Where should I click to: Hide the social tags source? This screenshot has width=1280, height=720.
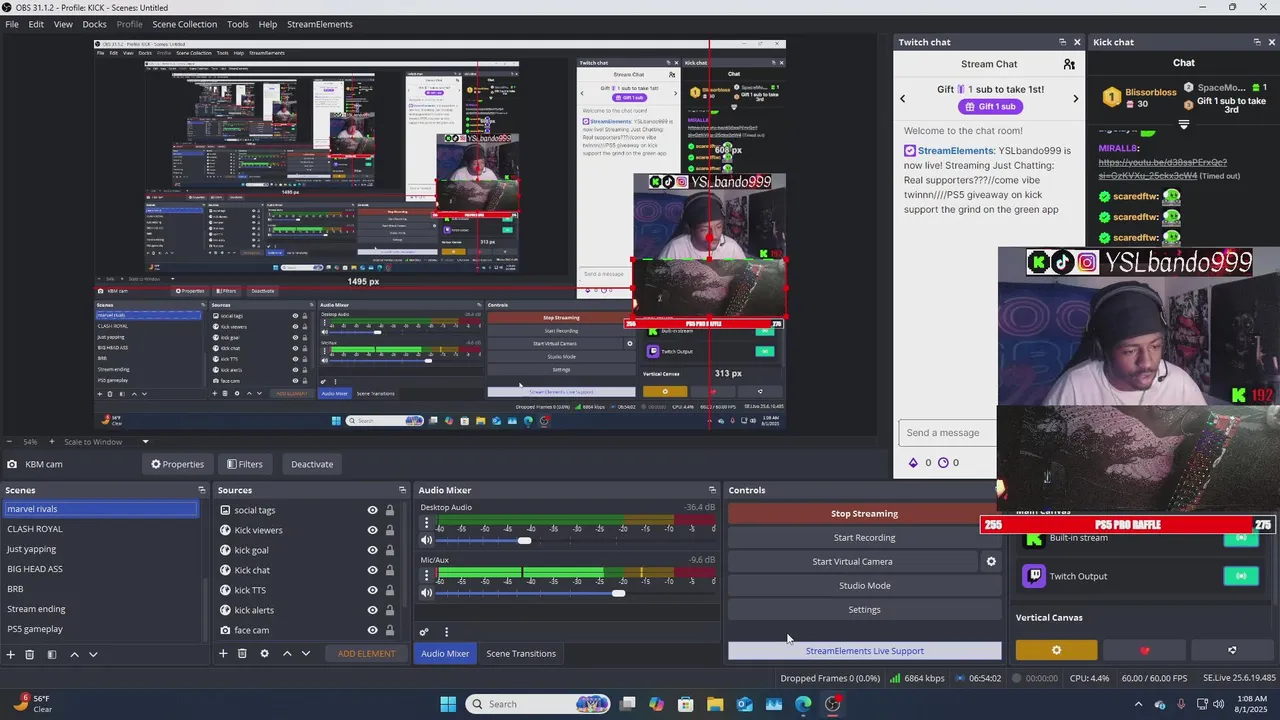pos(372,510)
